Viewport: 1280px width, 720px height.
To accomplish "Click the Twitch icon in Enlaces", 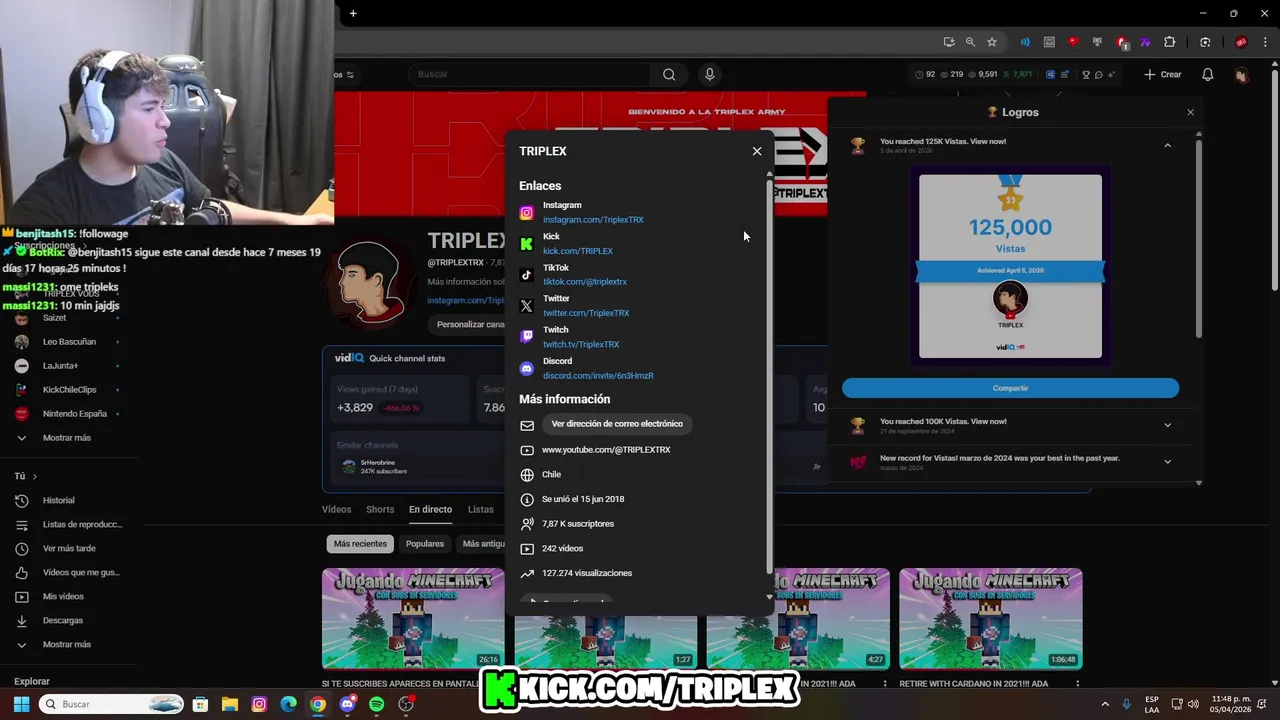I will pyautogui.click(x=527, y=337).
